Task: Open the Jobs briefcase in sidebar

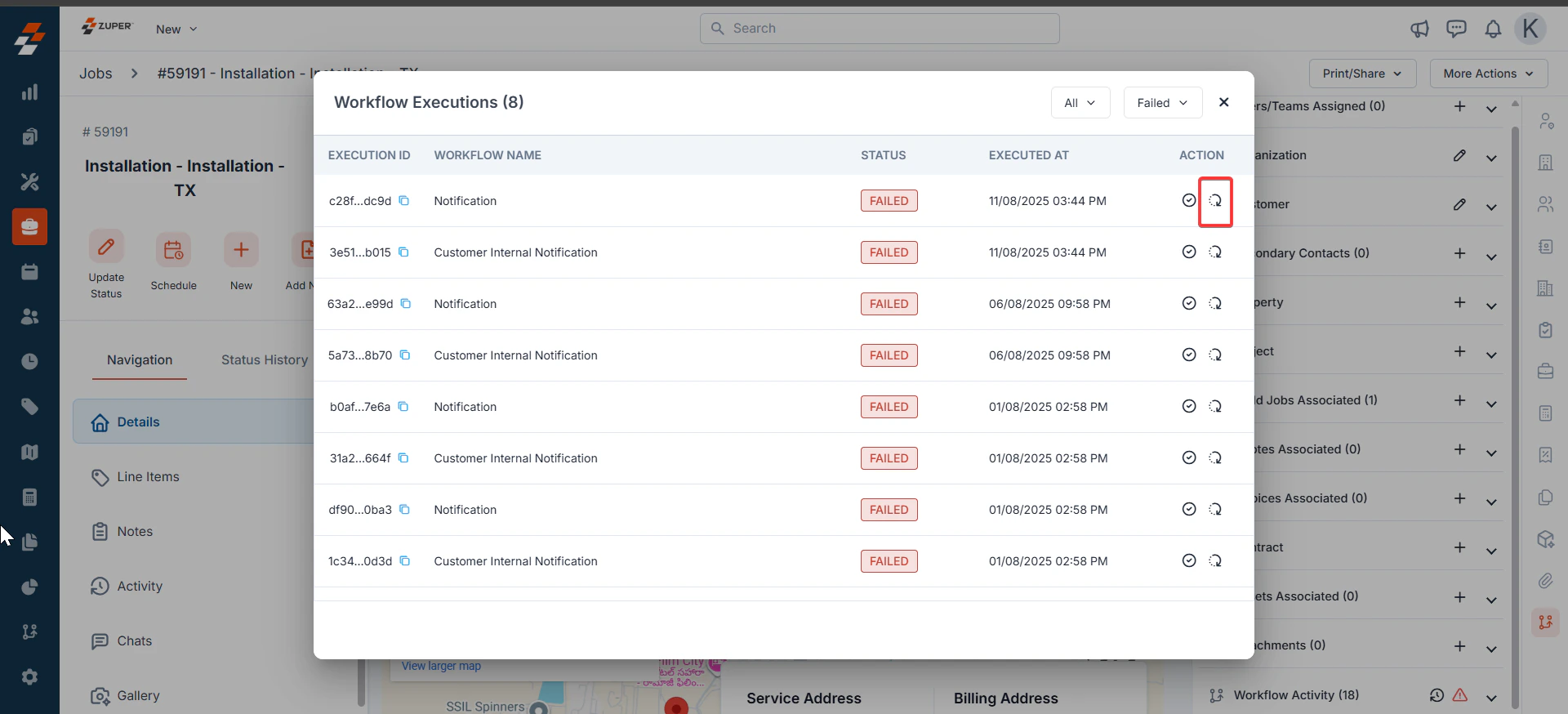Action: [x=29, y=226]
